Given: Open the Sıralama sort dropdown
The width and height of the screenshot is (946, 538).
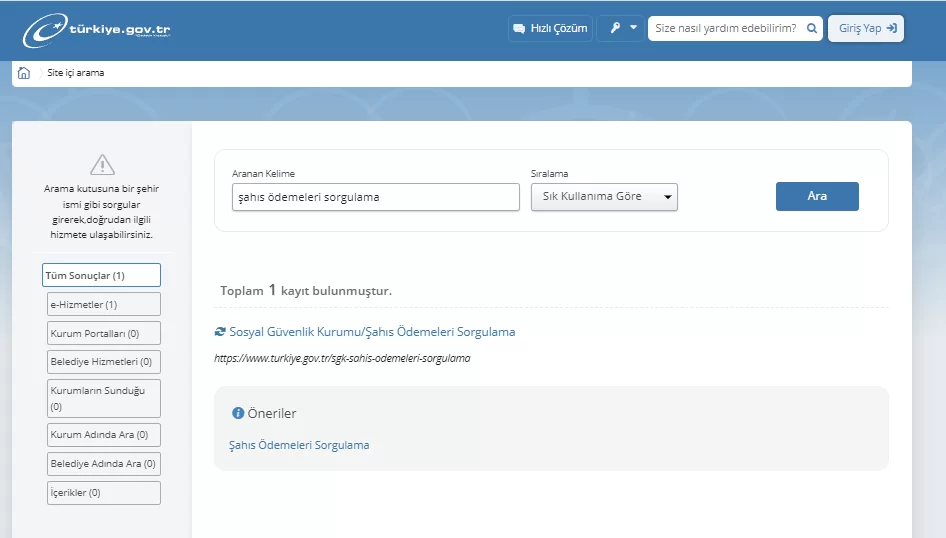Looking at the screenshot, I should coord(604,197).
